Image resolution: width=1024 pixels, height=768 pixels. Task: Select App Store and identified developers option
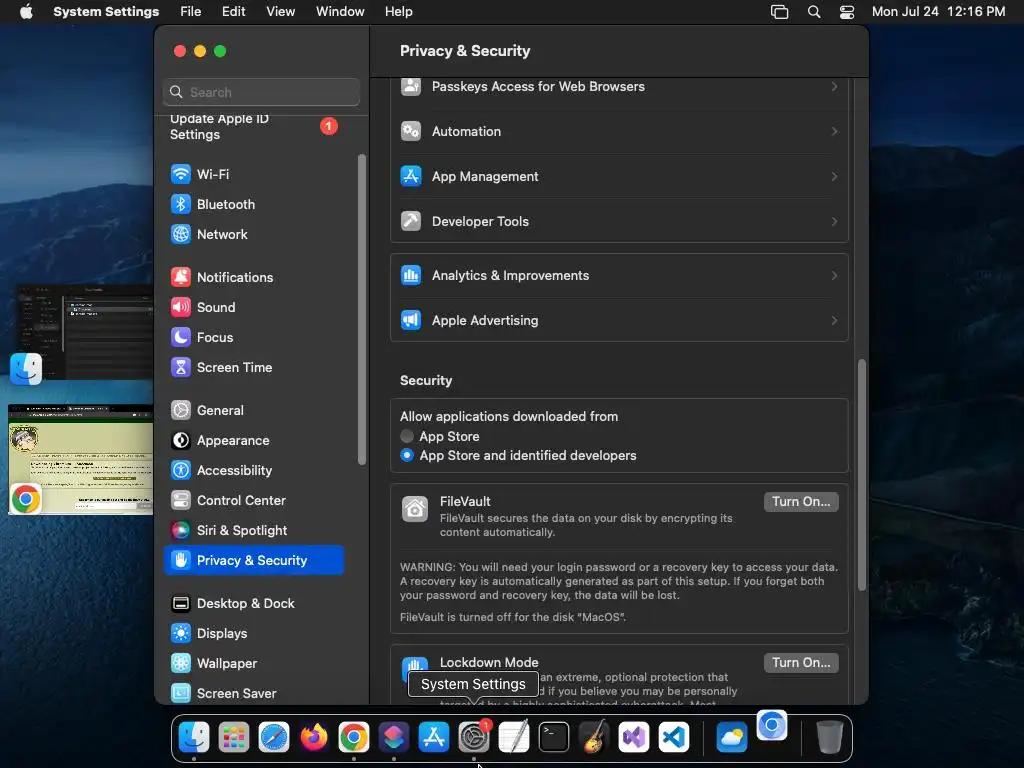[407, 456]
